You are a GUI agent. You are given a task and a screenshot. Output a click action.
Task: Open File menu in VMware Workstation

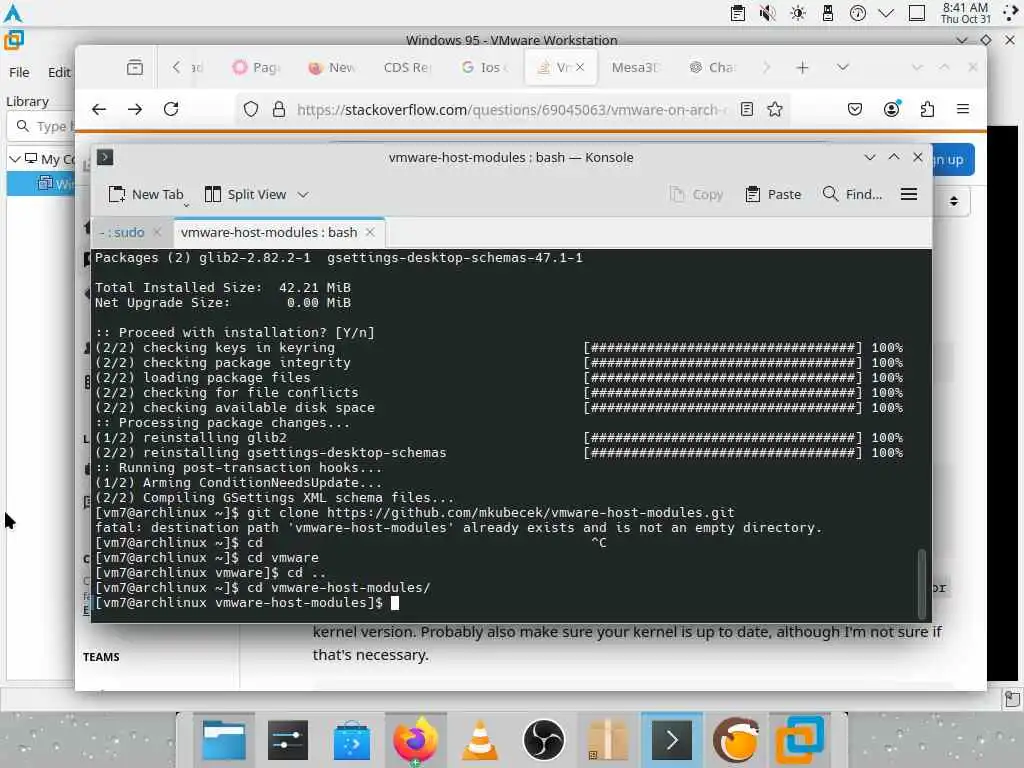pos(19,72)
